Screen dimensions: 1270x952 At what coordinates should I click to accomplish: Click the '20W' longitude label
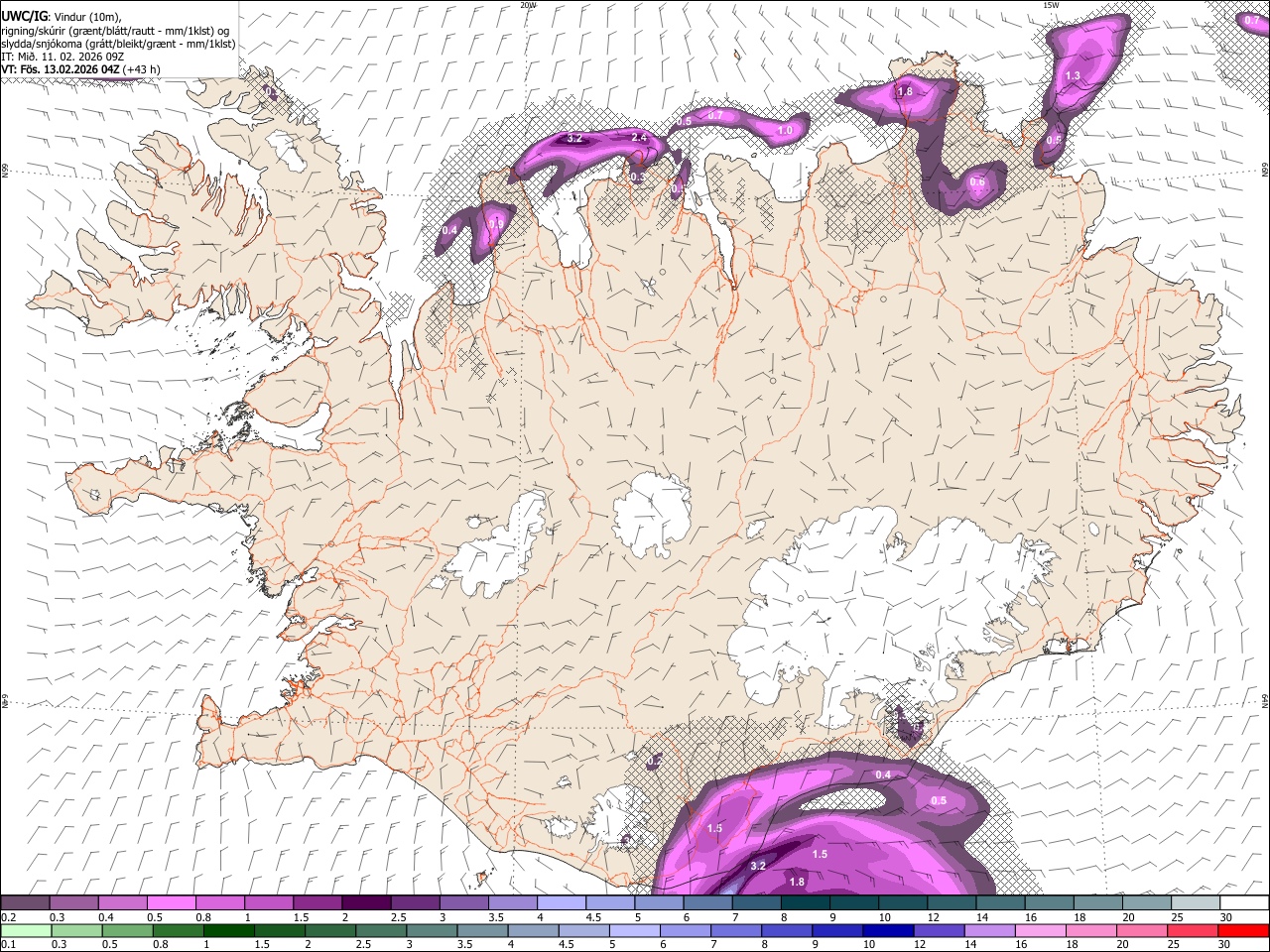(x=528, y=5)
